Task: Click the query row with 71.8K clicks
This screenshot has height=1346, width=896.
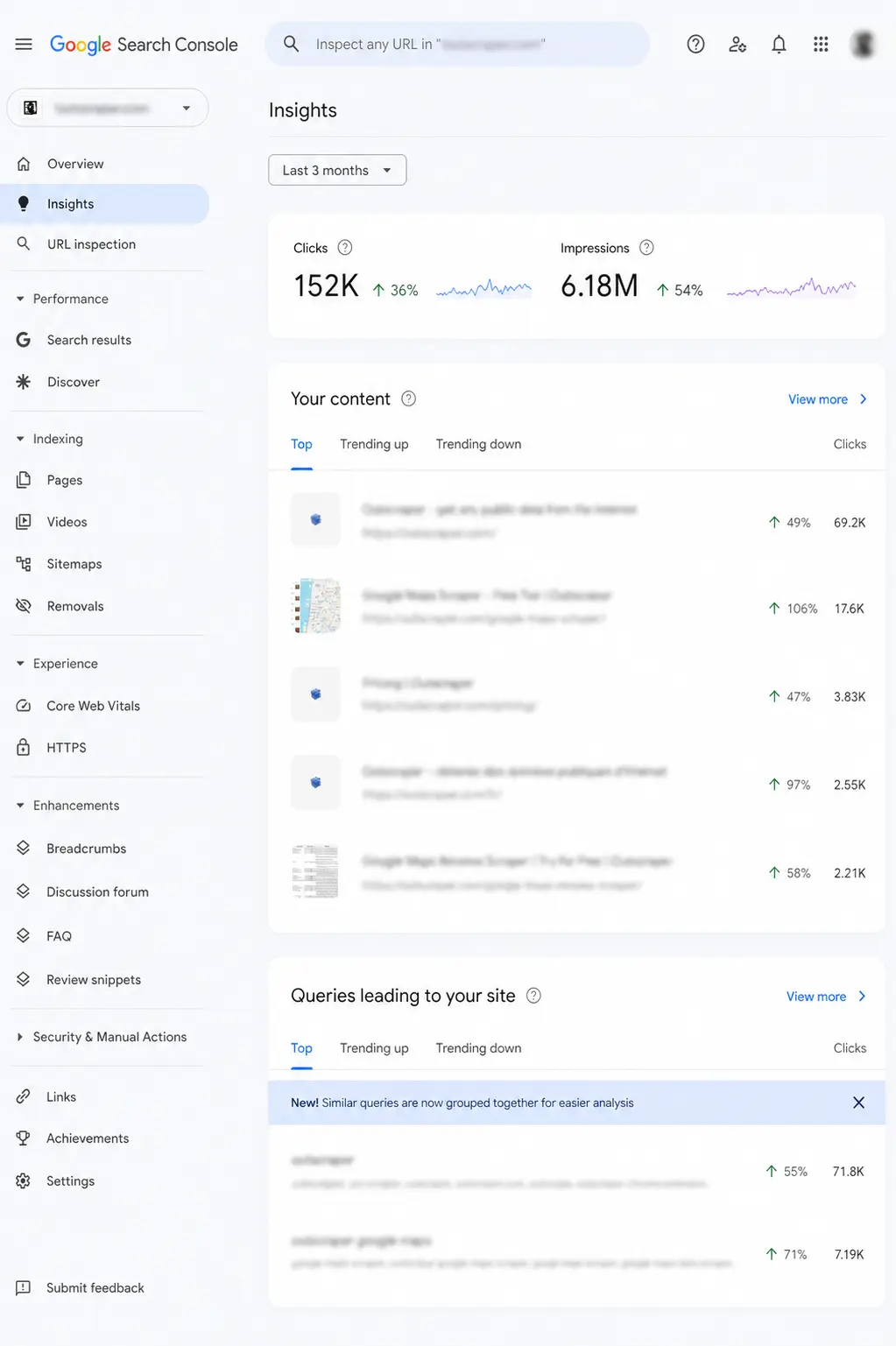Action: point(577,1171)
